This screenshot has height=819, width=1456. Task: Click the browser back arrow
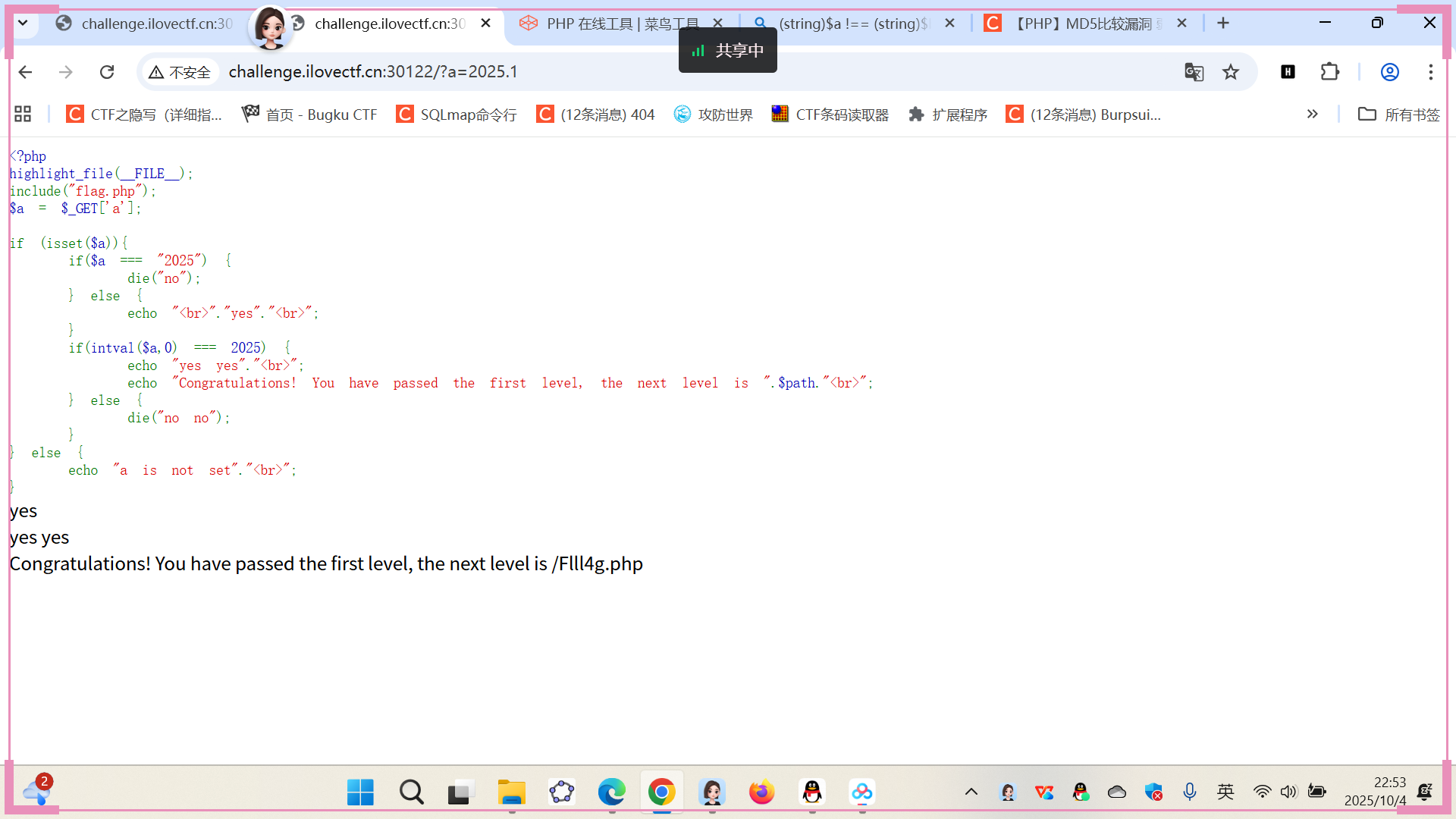pyautogui.click(x=25, y=72)
